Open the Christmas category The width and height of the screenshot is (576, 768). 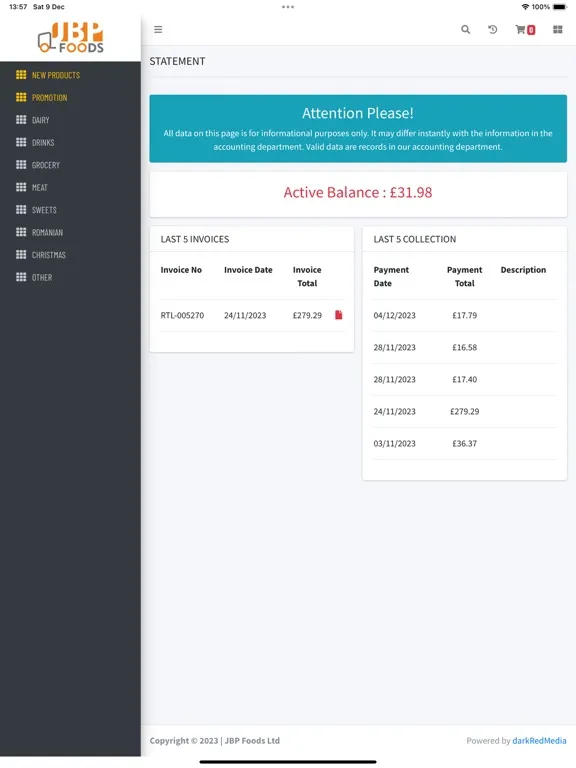point(48,255)
